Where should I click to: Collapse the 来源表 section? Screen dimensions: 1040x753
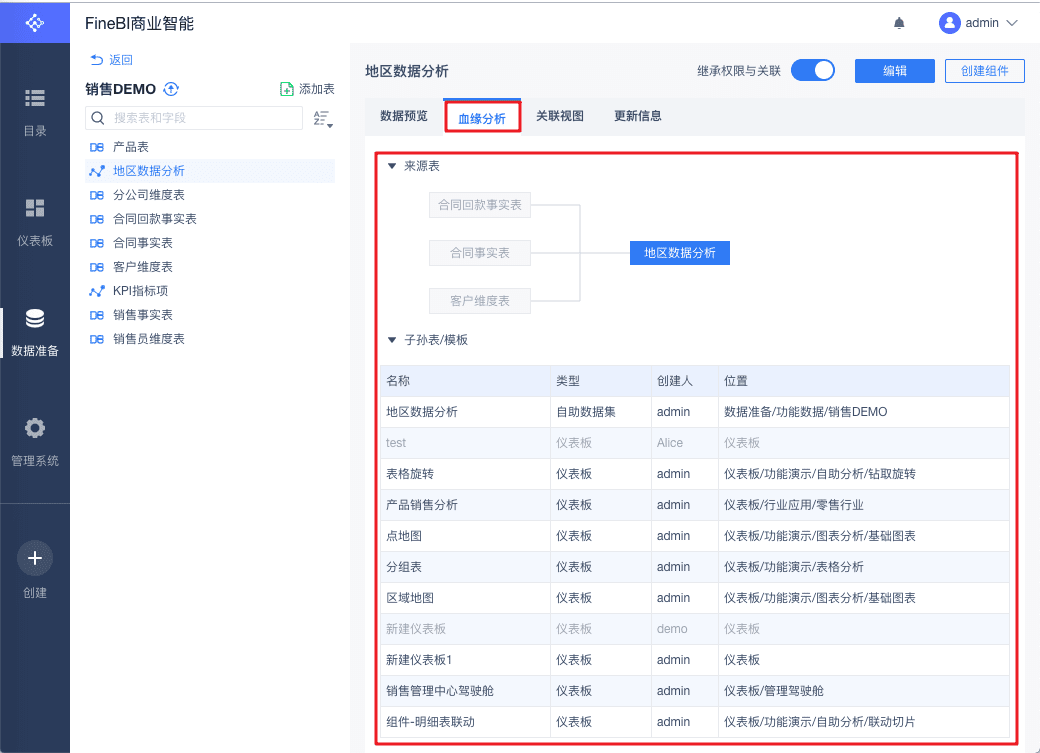tap(392, 166)
